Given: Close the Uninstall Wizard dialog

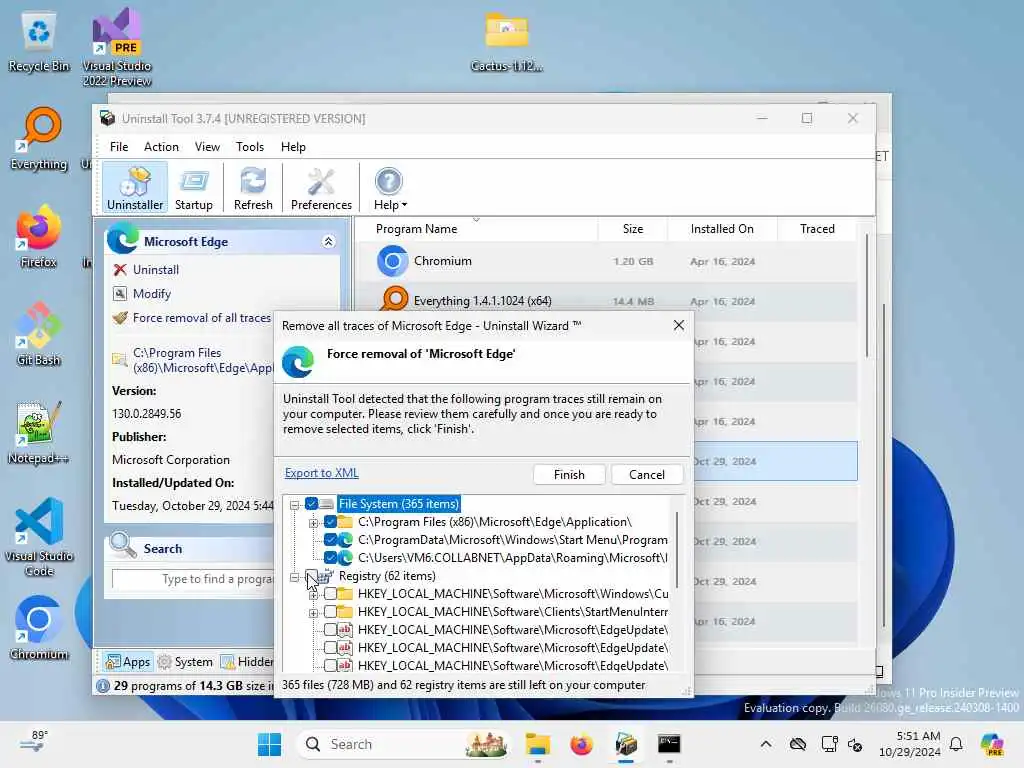Looking at the screenshot, I should pos(679,325).
